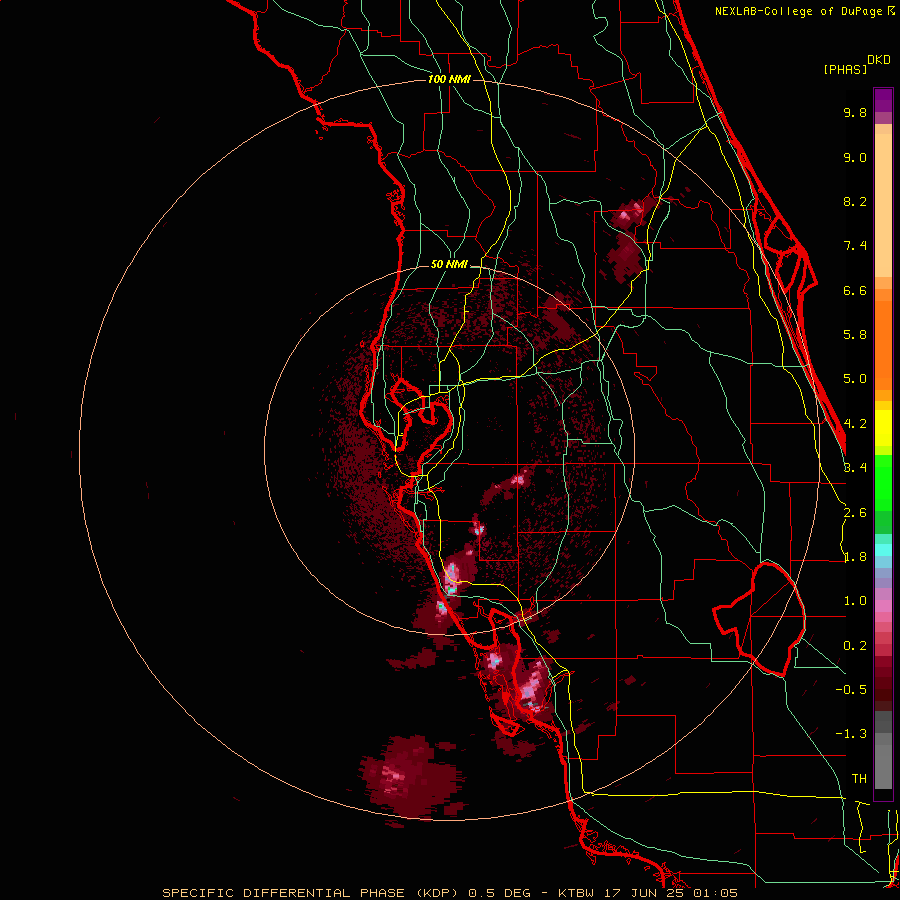
Task: Click the 100 NMI range ring label
Action: (x=449, y=79)
